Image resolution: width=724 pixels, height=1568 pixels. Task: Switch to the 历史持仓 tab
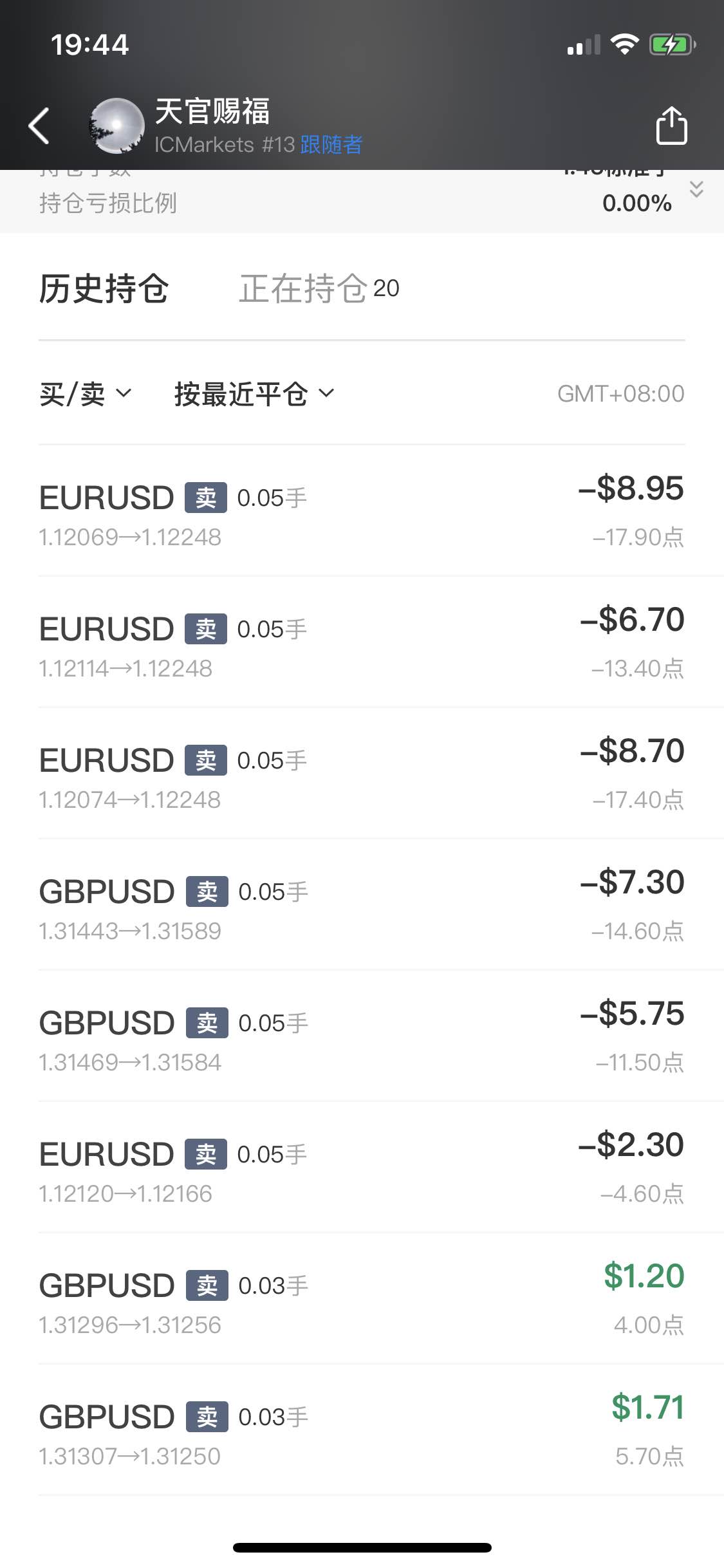point(104,288)
